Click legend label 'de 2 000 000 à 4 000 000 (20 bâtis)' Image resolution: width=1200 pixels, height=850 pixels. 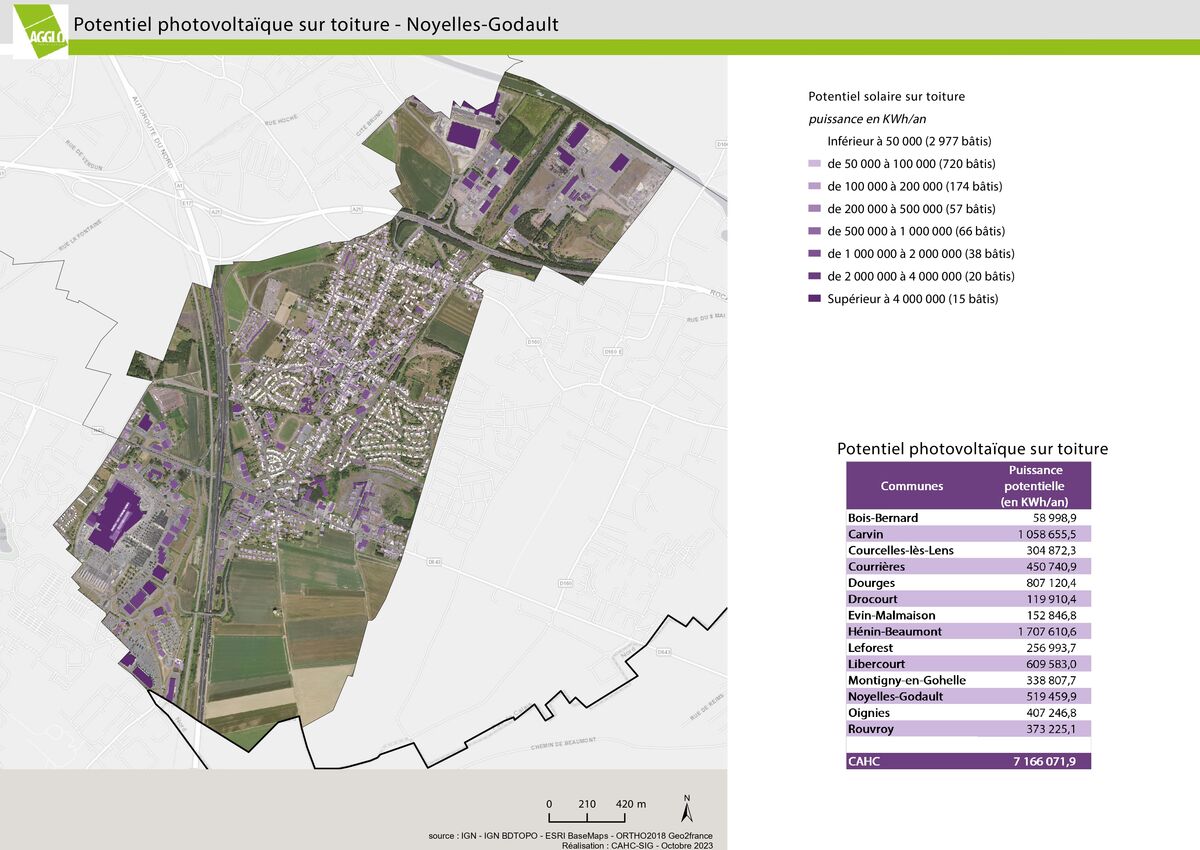pos(920,277)
